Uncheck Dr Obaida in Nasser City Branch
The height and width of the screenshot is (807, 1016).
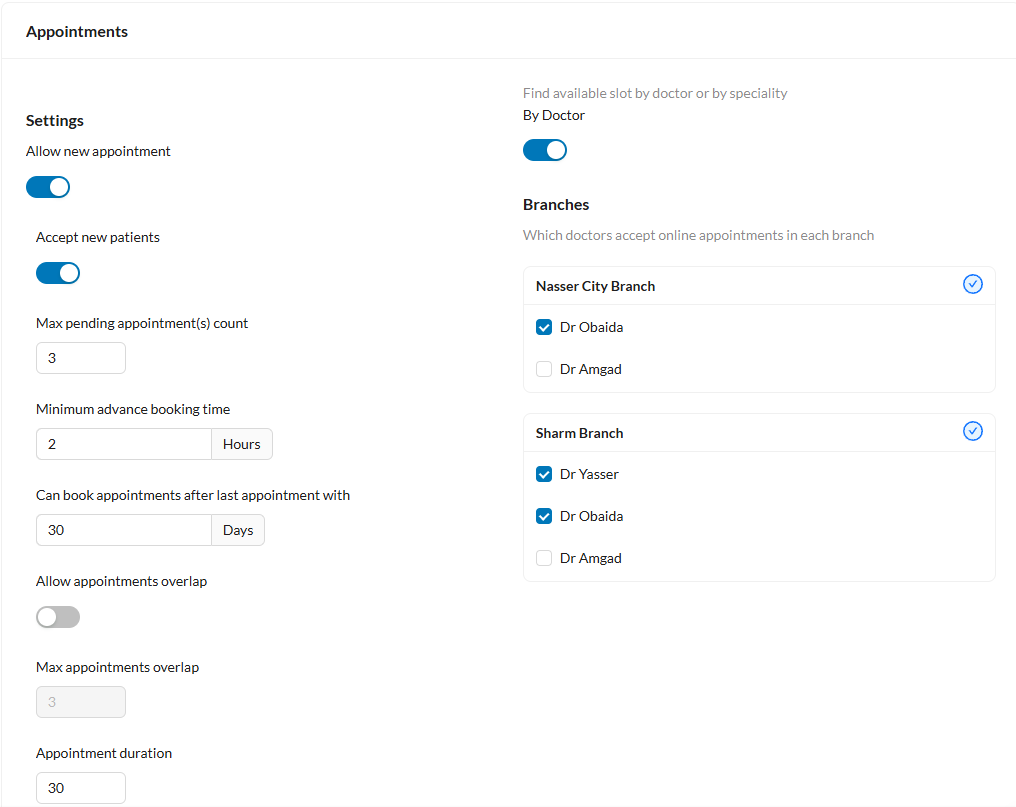tap(544, 327)
